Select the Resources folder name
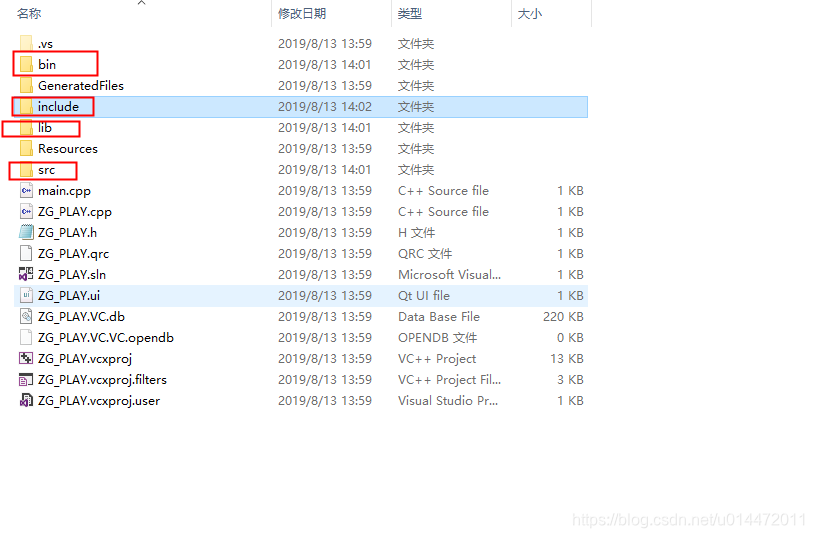 68,149
